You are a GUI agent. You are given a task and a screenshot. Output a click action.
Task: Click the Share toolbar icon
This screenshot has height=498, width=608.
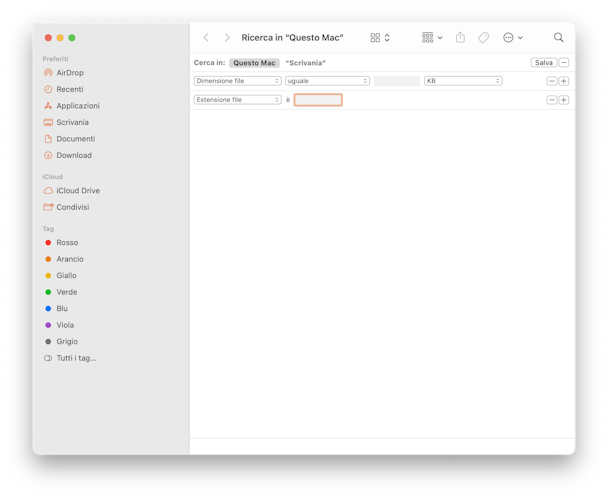[x=460, y=37]
